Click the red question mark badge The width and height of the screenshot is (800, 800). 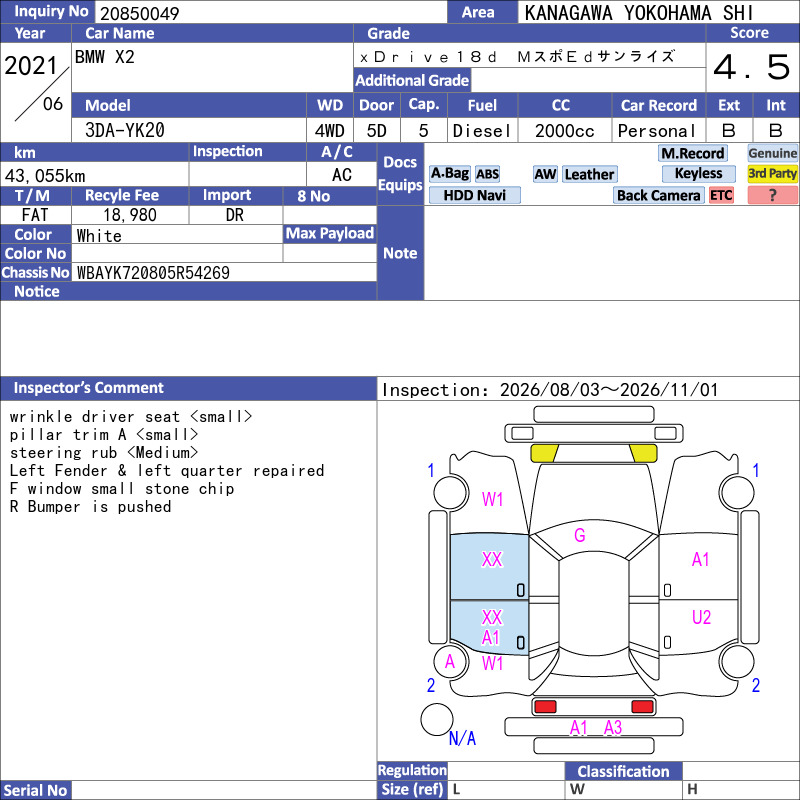point(772,195)
